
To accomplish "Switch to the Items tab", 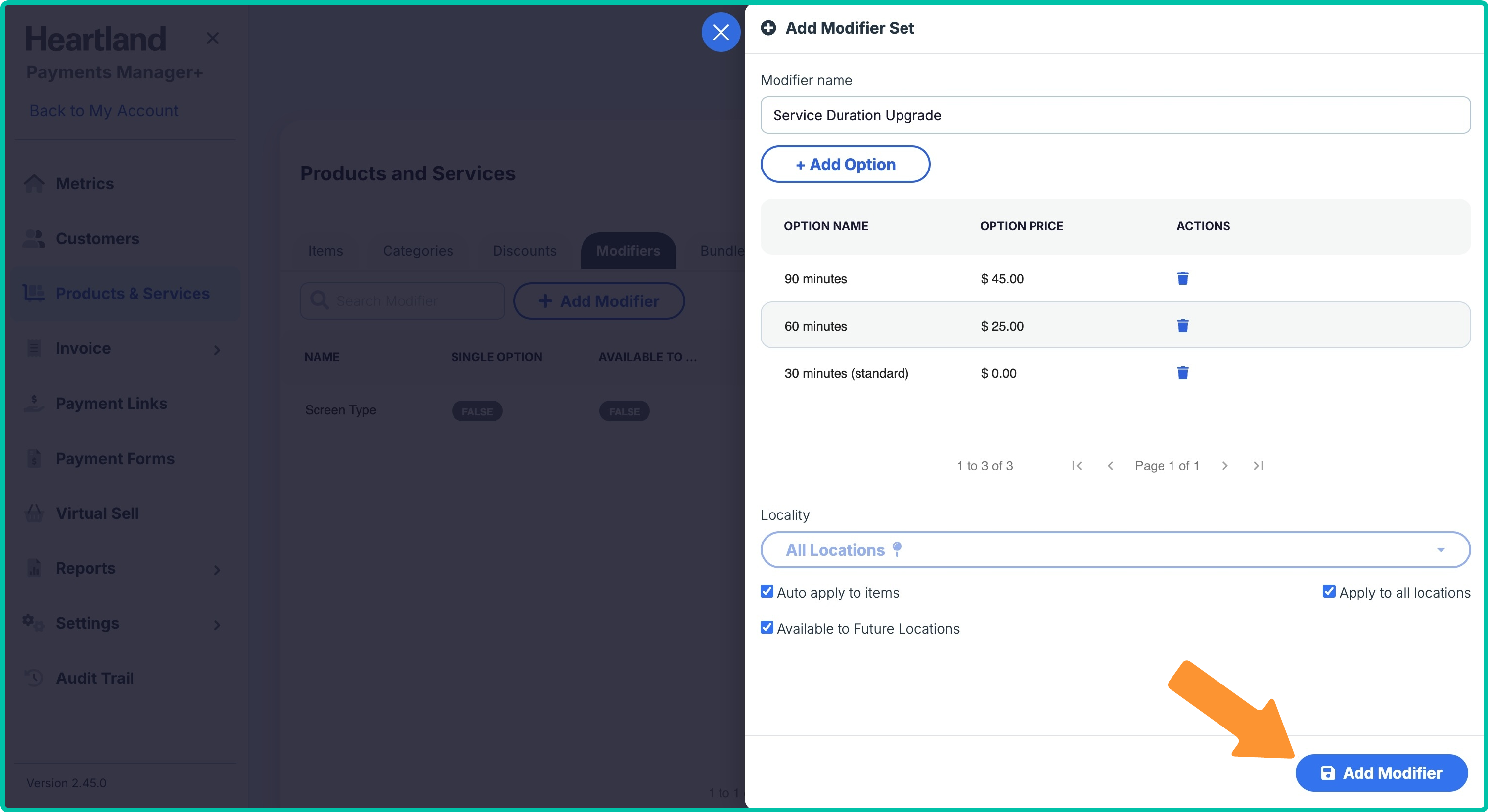I will 325,251.
